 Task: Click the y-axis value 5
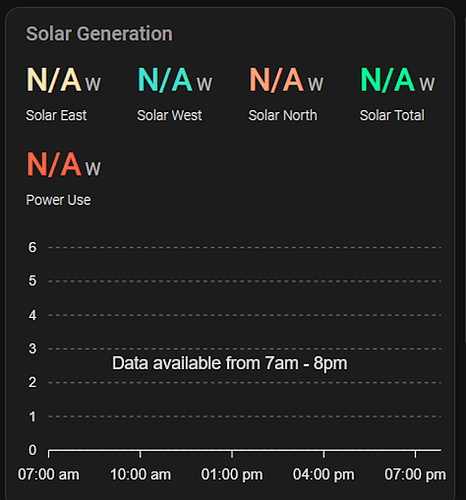pos(32,281)
